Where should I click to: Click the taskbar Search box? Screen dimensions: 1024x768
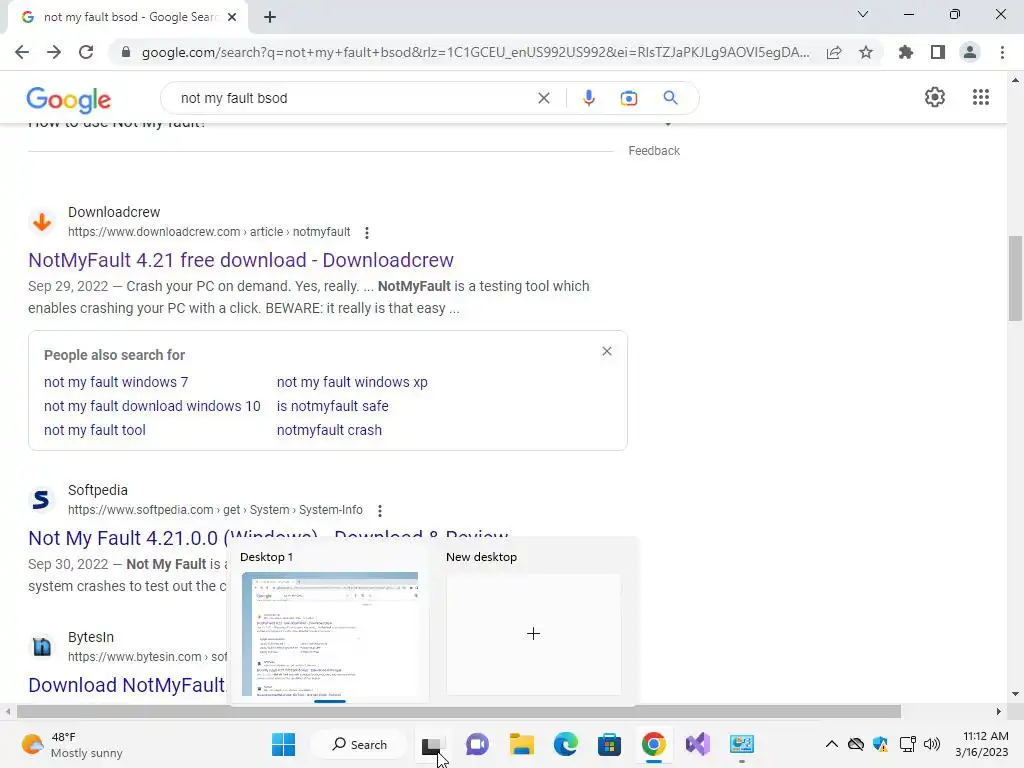pos(359,744)
